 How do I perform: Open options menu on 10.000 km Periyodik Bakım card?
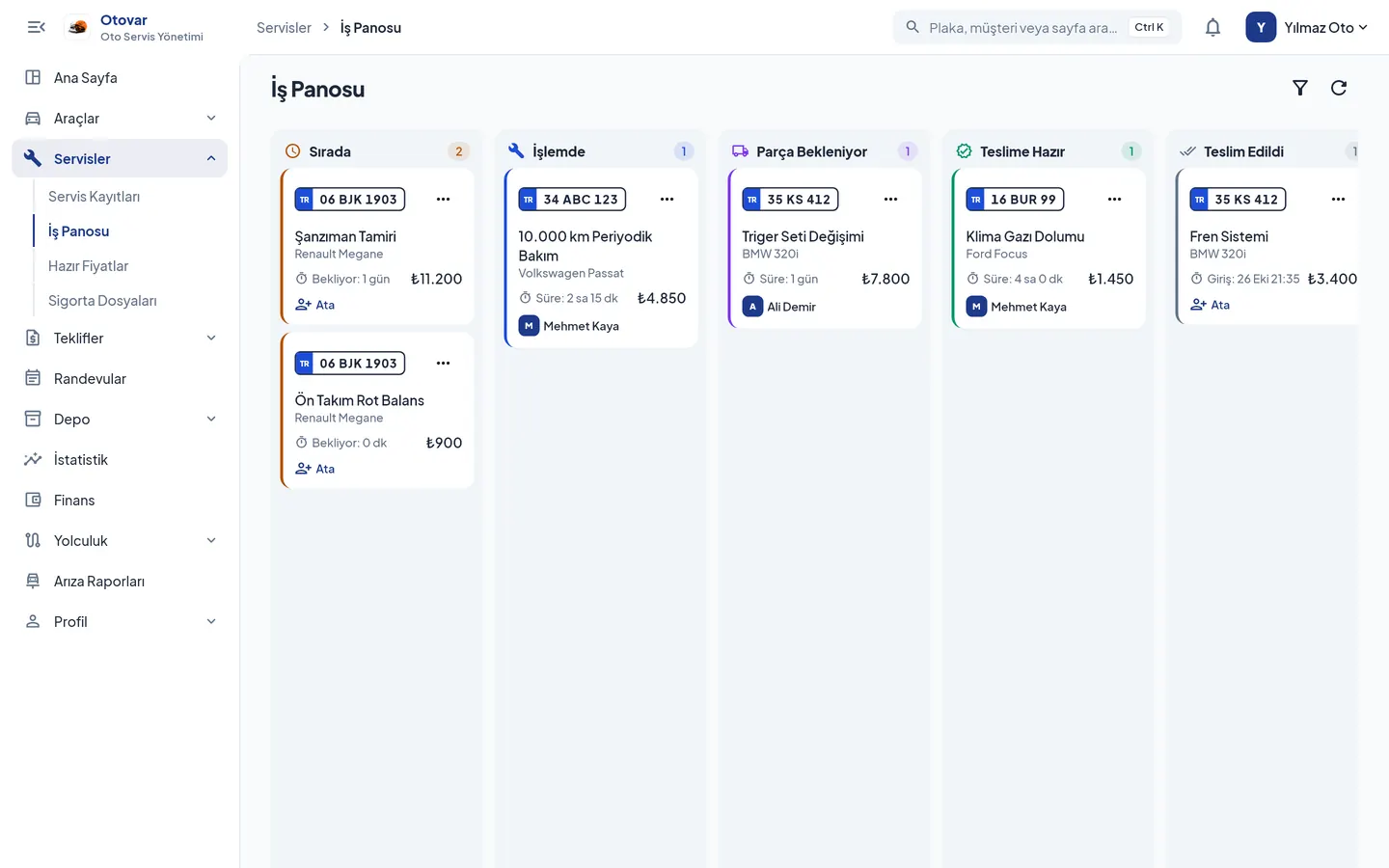click(667, 199)
